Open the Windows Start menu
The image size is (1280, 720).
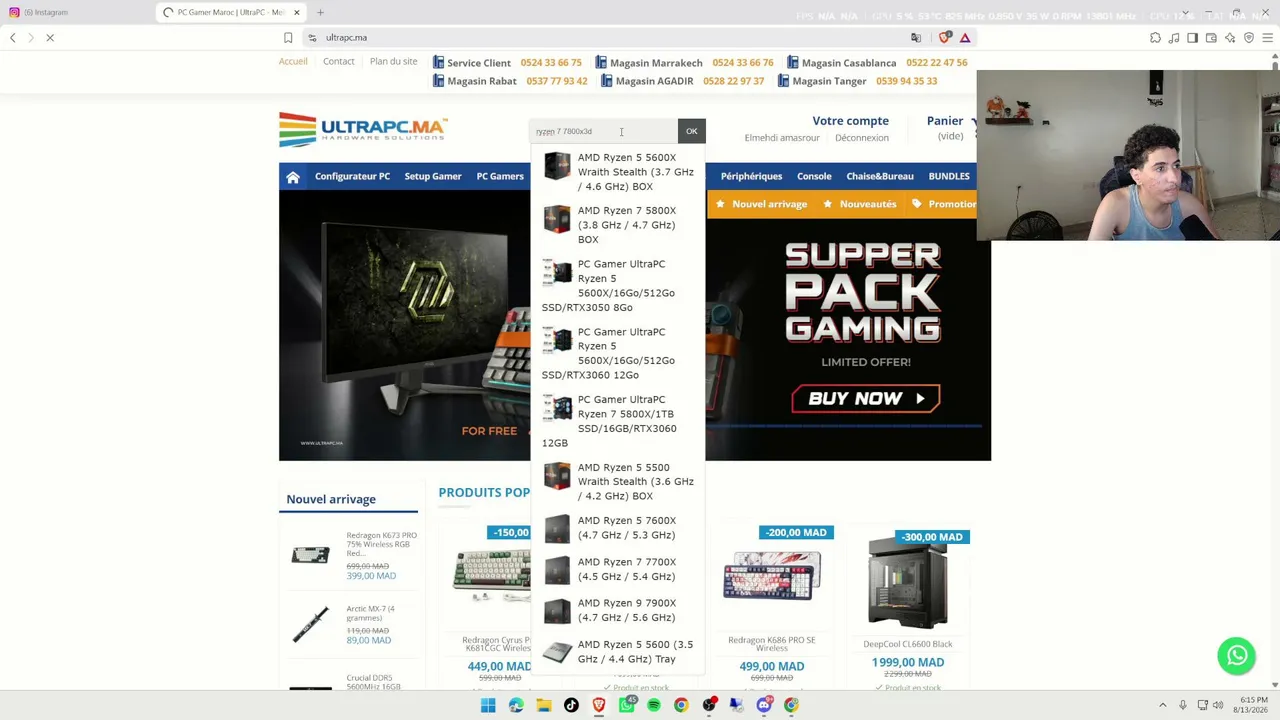[x=488, y=705]
